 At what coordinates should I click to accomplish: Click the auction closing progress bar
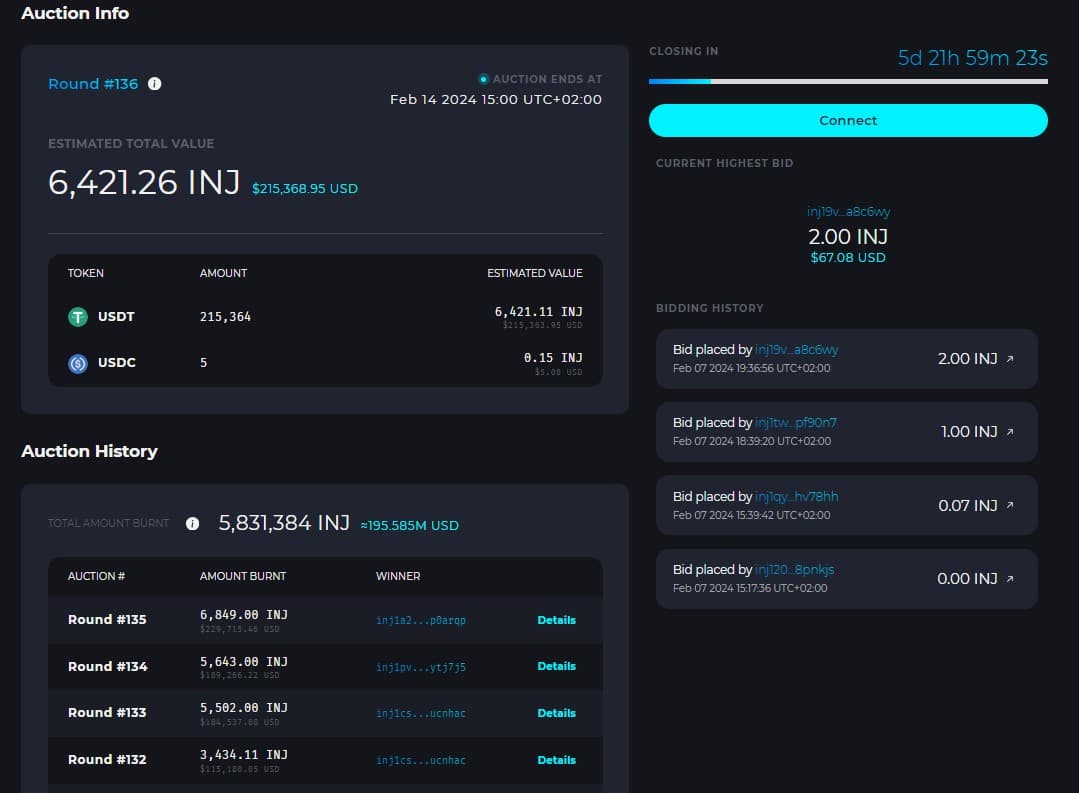[848, 81]
